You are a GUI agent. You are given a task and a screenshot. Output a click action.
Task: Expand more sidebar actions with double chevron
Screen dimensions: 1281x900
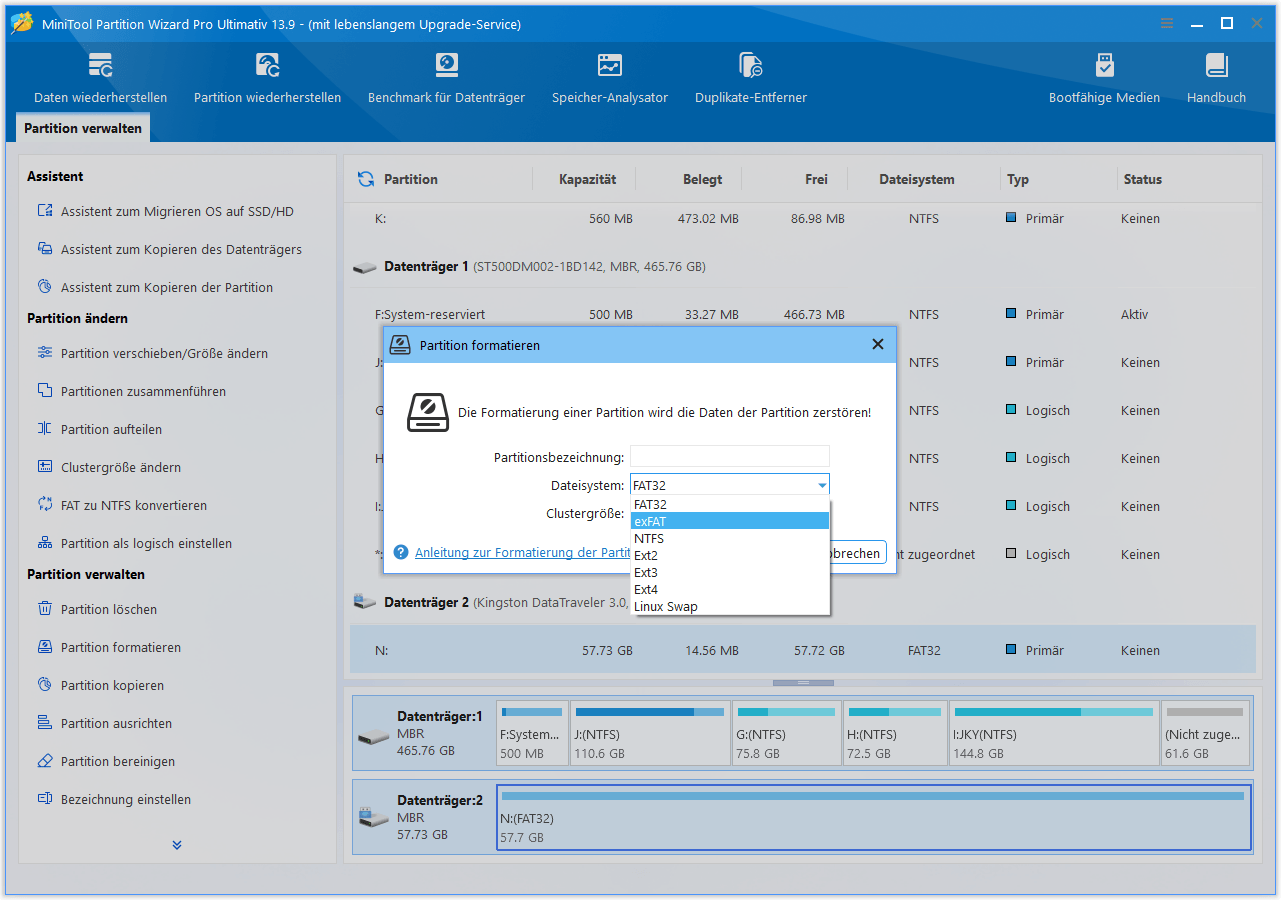click(177, 845)
